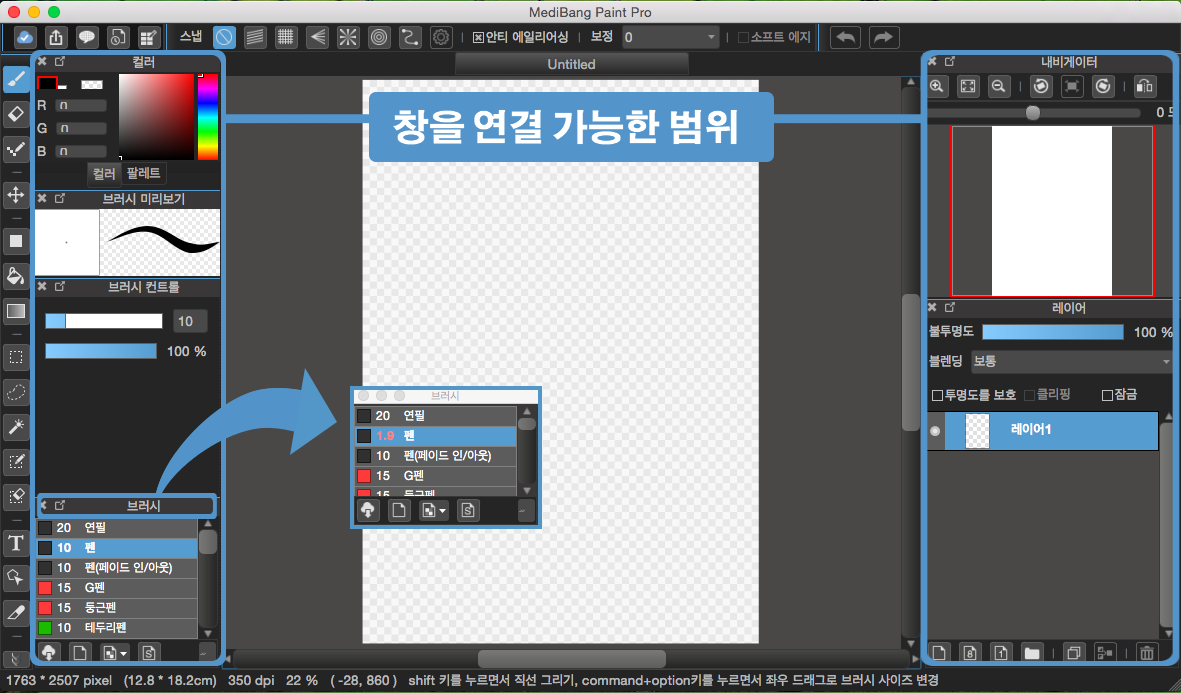The image size is (1181, 693).
Task: Select the Select Pen tool
Action: [x=17, y=462]
